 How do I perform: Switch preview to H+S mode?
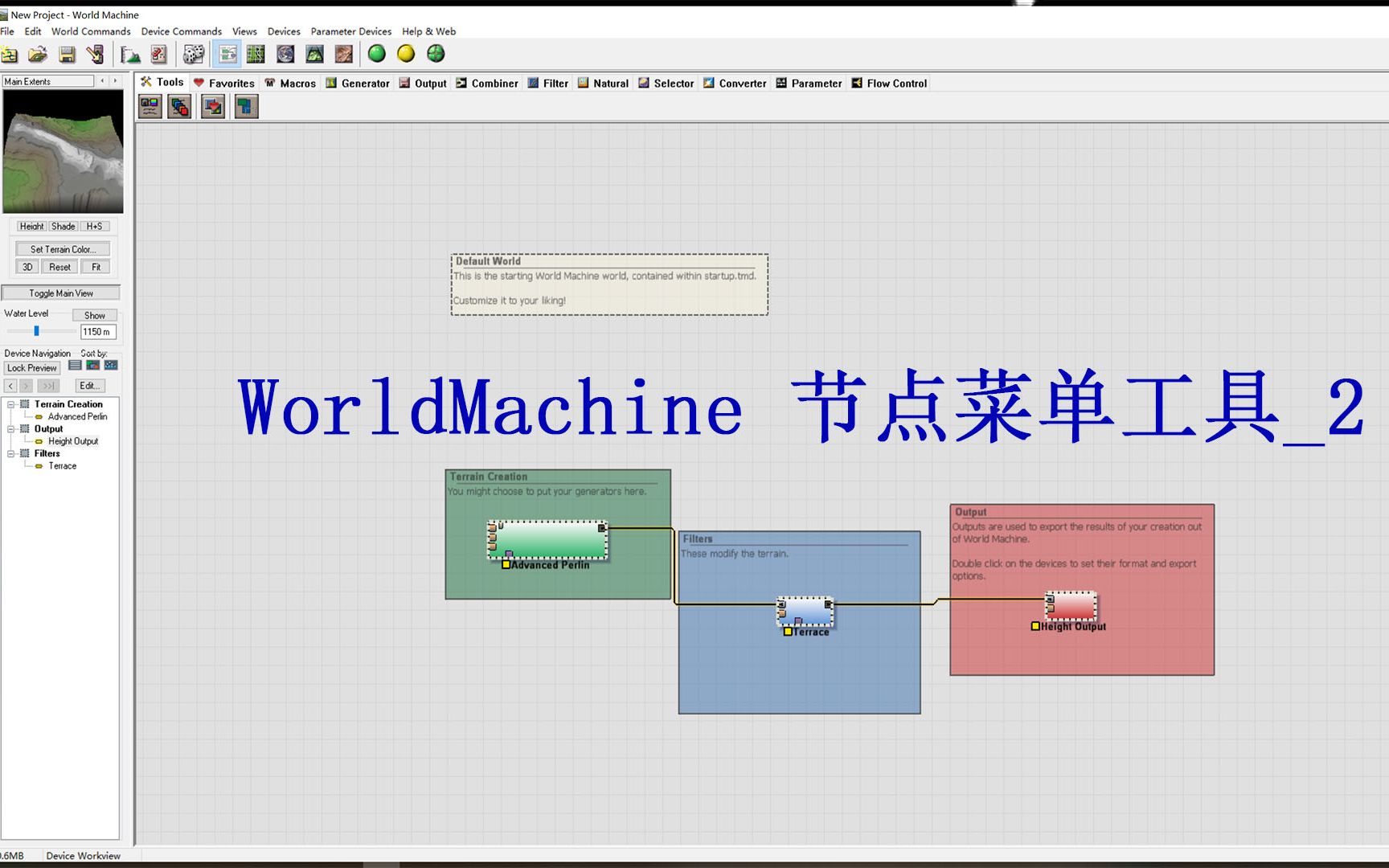[94, 227]
